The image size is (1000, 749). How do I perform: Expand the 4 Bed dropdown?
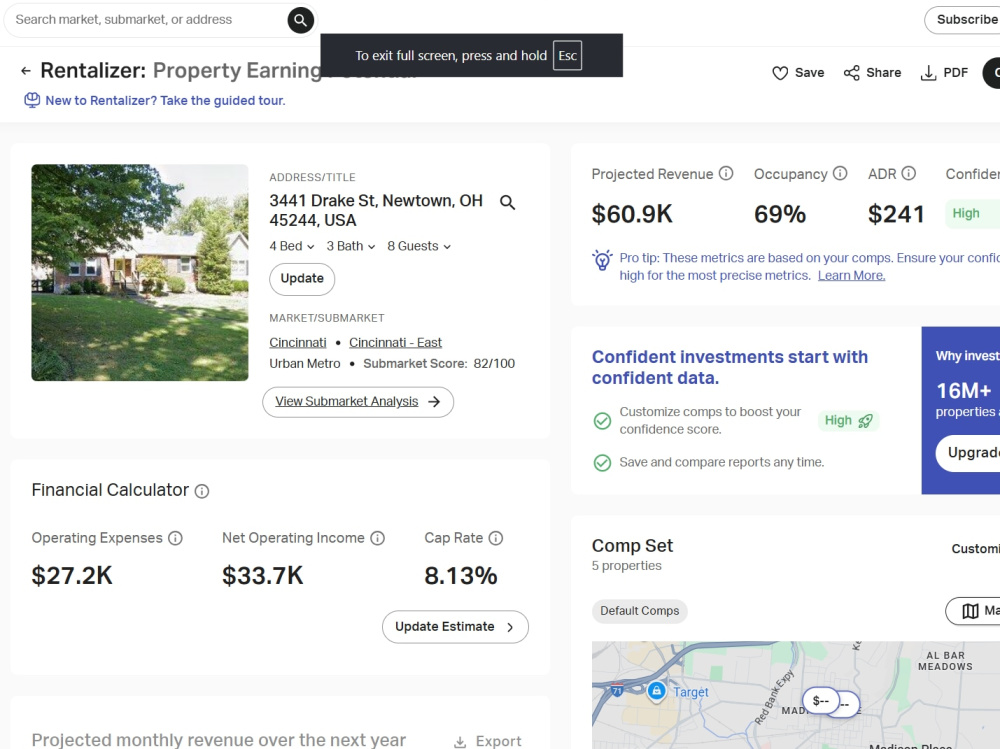[x=292, y=246]
